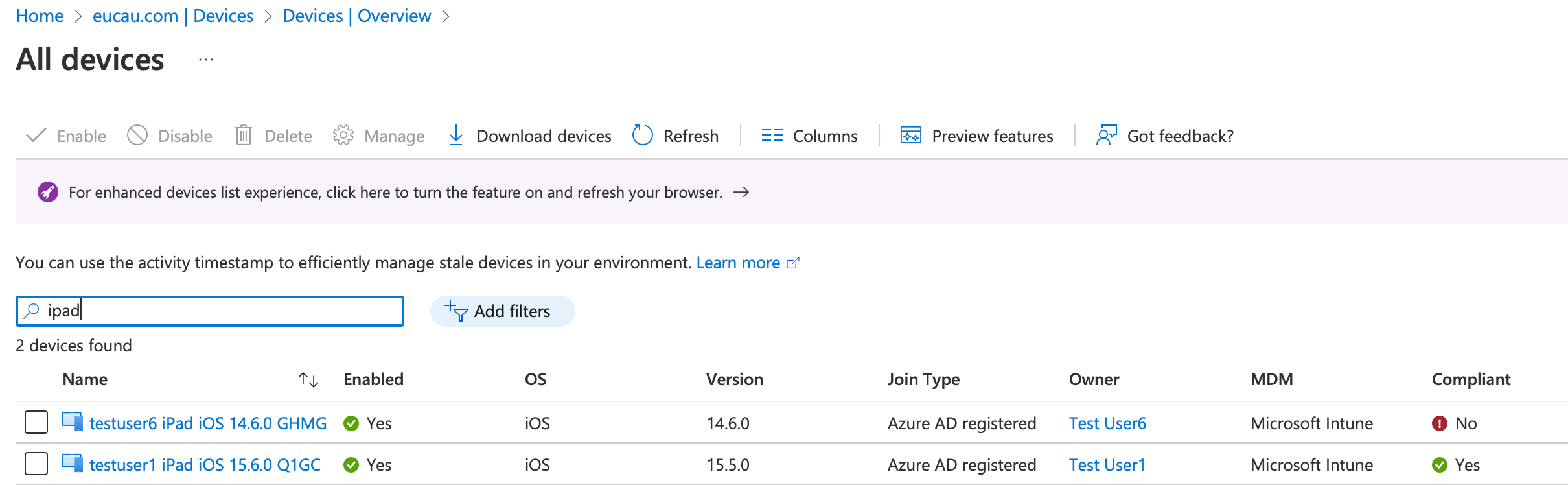Click the Manage gear icon
This screenshot has height=485, width=1568.
point(343,136)
